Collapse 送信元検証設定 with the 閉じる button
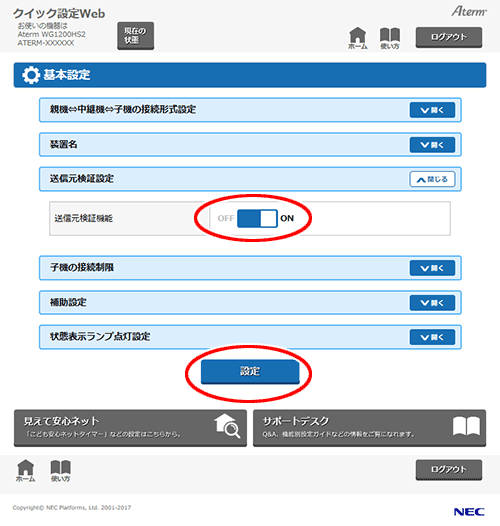Image resolution: width=500 pixels, height=526 pixels. [432, 179]
